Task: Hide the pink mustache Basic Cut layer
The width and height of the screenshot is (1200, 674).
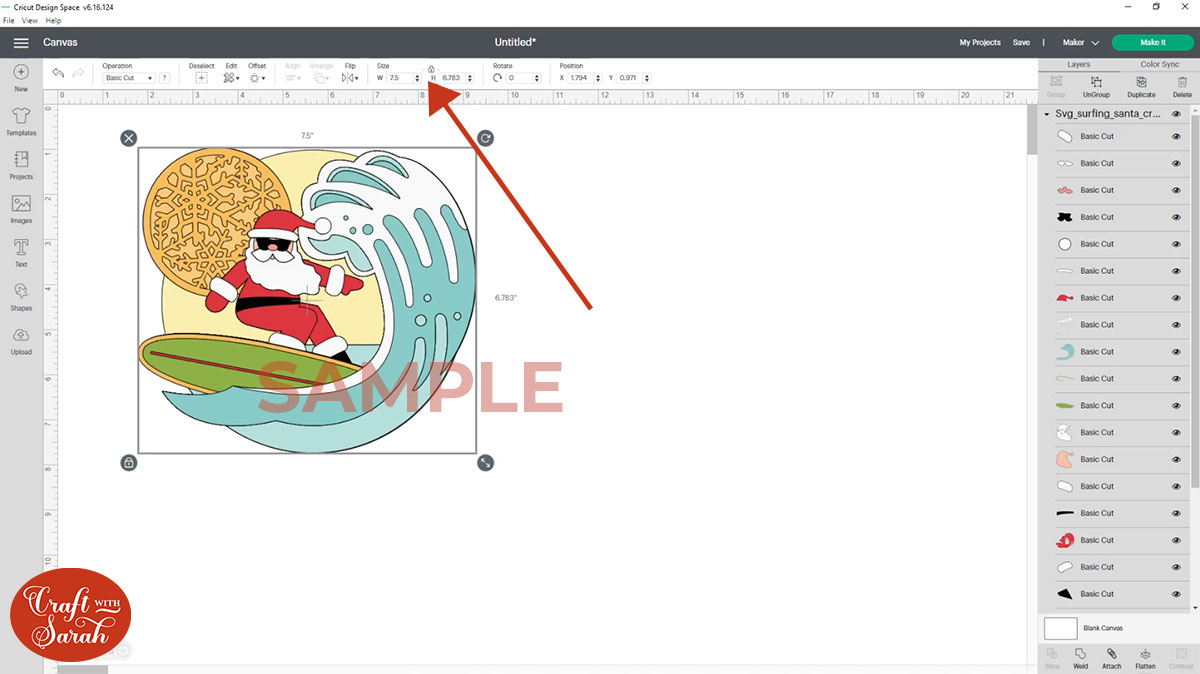Action: click(1176, 190)
